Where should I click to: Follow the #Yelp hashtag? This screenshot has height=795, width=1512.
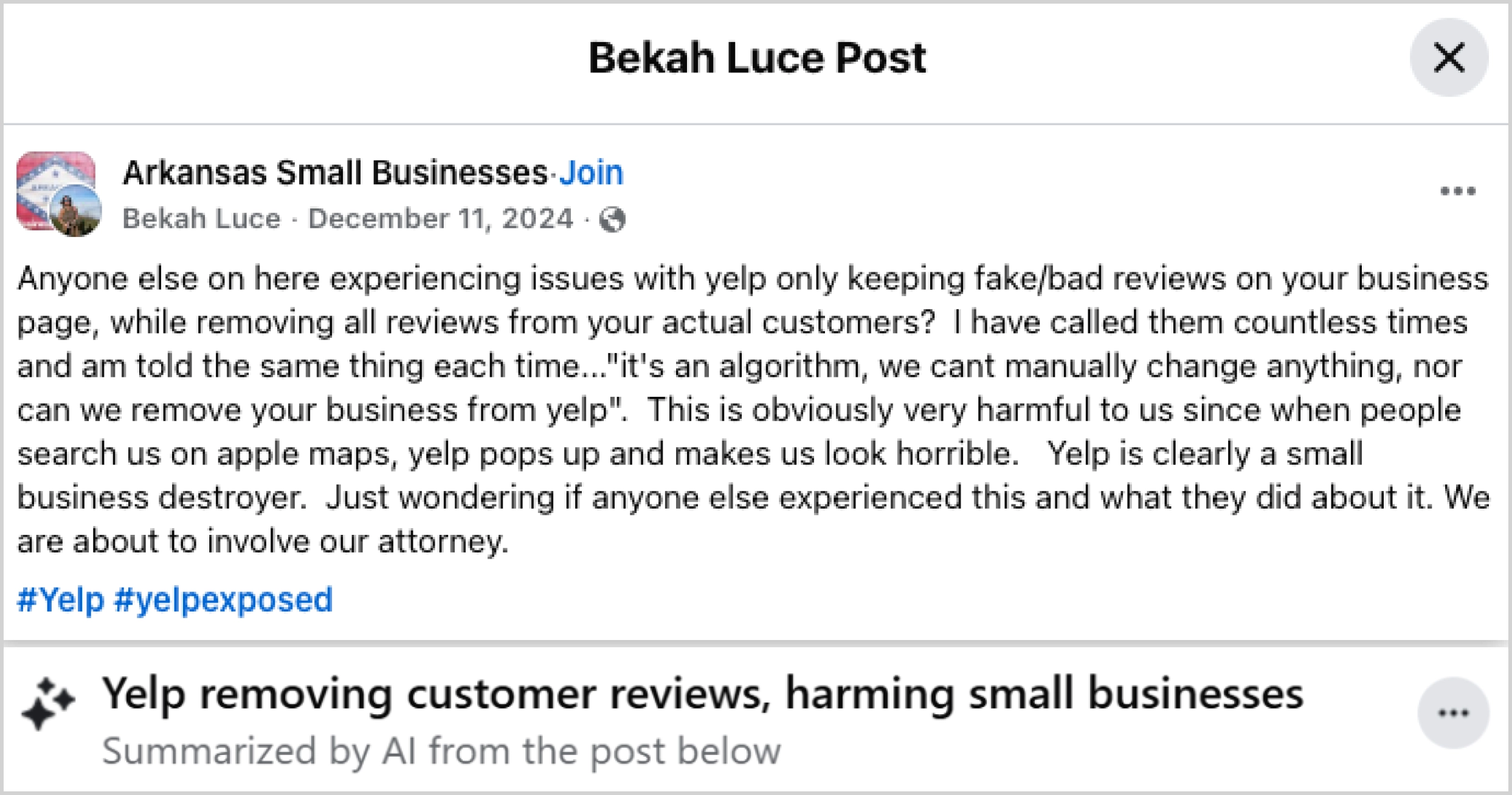(x=61, y=600)
